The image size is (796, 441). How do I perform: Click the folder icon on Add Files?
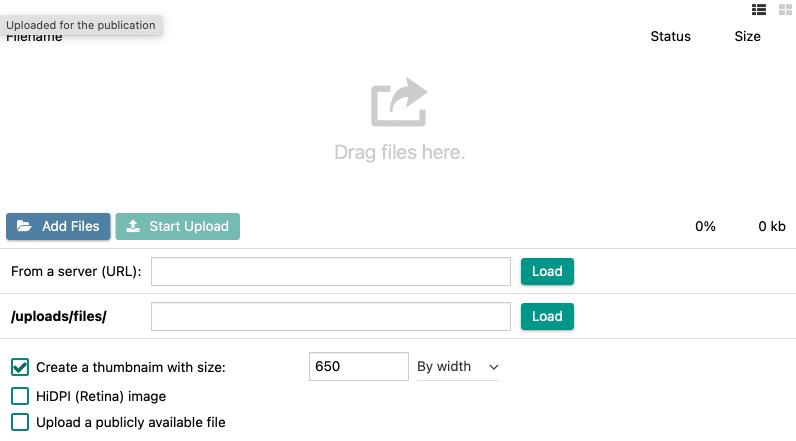point(24,227)
